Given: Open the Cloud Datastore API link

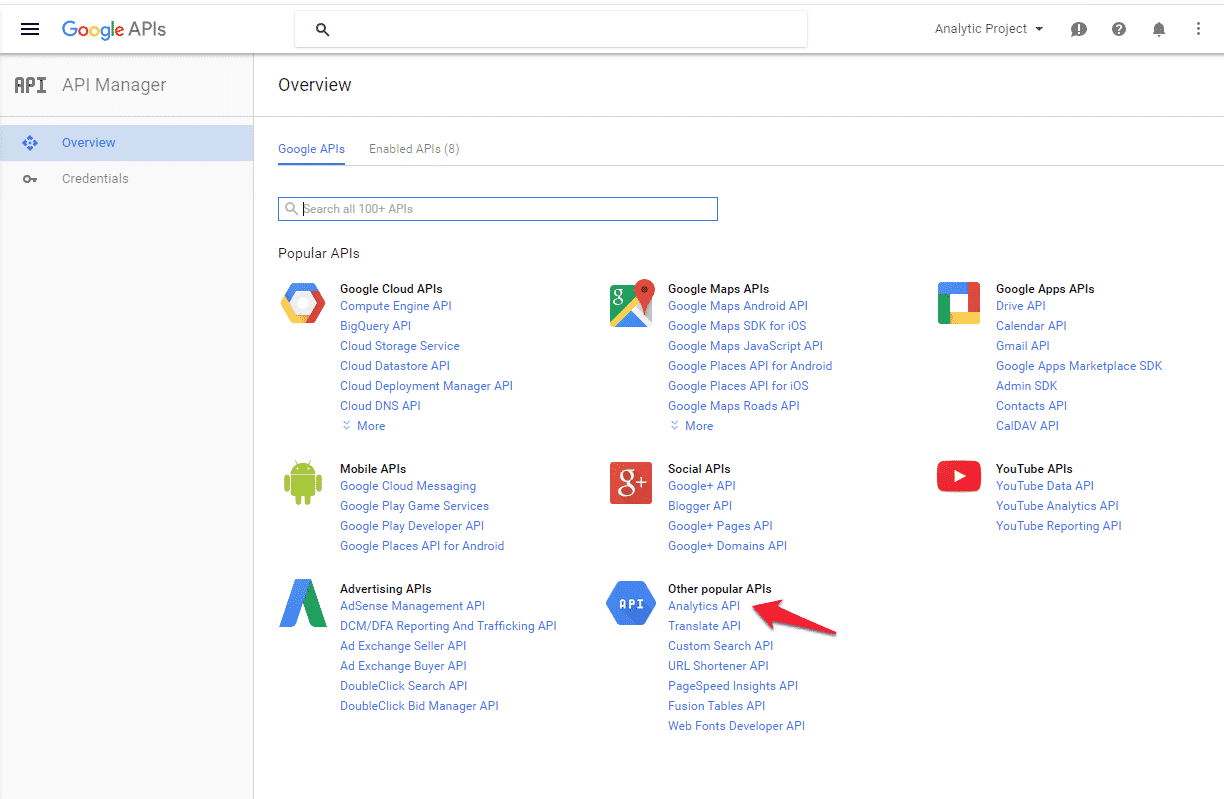Looking at the screenshot, I should pyautogui.click(x=395, y=366).
